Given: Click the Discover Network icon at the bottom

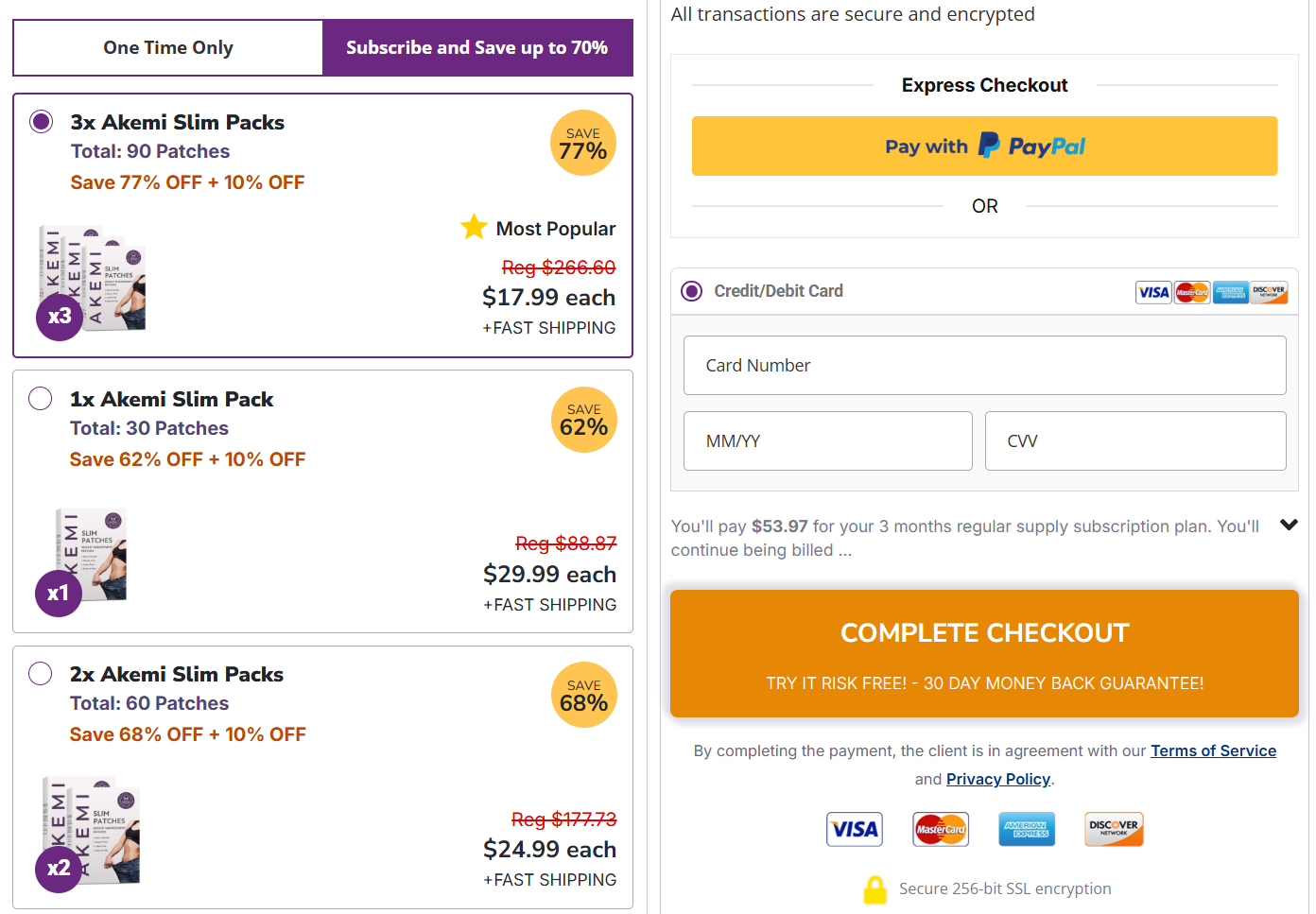Looking at the screenshot, I should (1114, 829).
